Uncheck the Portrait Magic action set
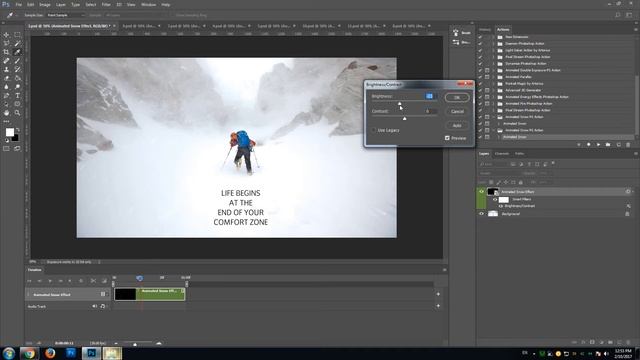The image size is (640, 360). pyautogui.click(x=480, y=84)
